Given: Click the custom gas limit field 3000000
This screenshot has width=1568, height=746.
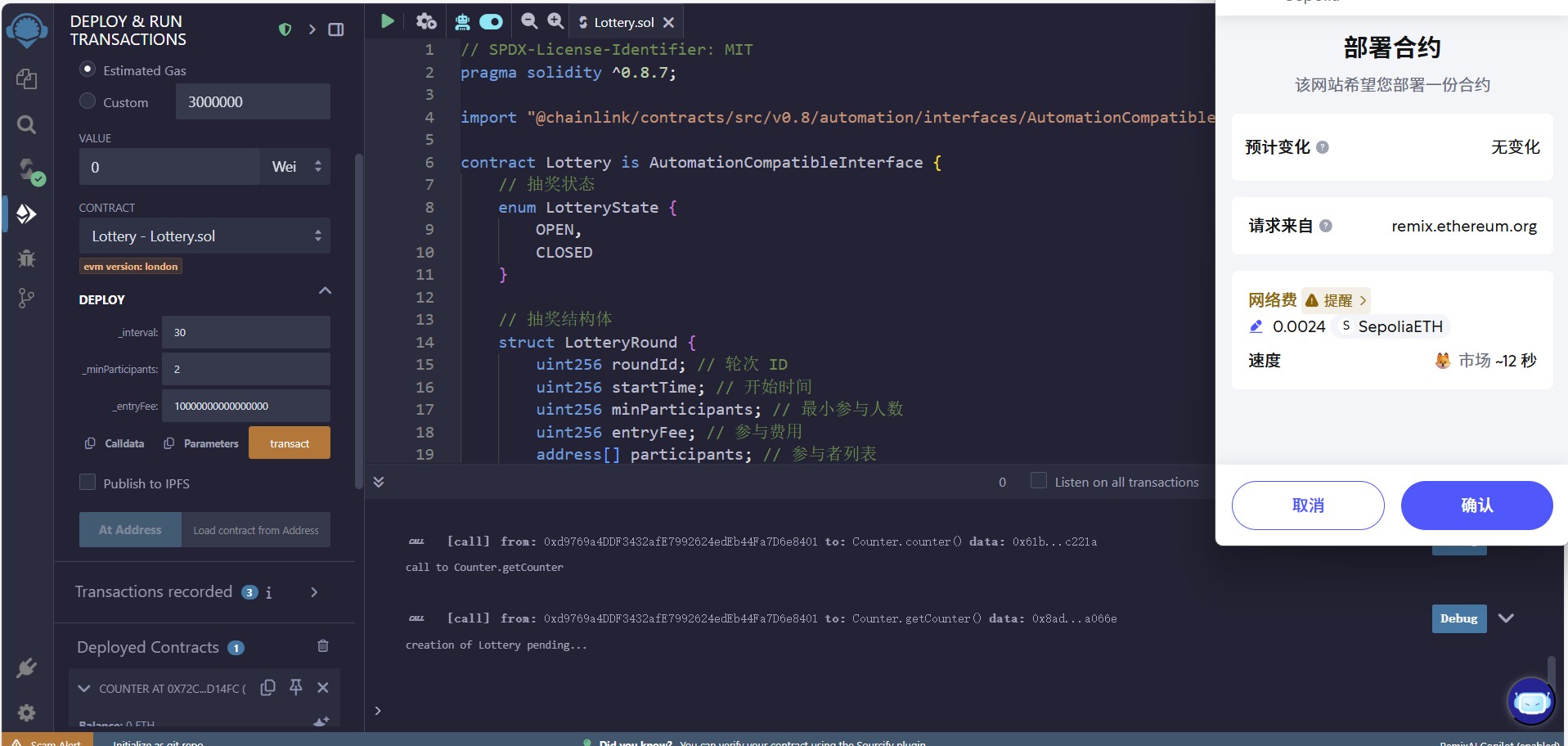Looking at the screenshot, I should pos(253,101).
